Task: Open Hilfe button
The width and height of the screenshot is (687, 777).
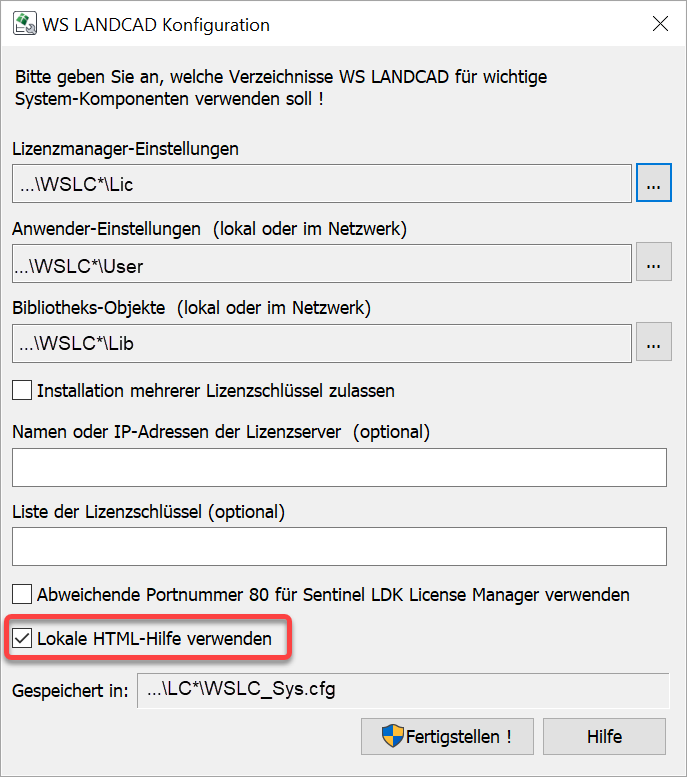Action: [x=604, y=737]
